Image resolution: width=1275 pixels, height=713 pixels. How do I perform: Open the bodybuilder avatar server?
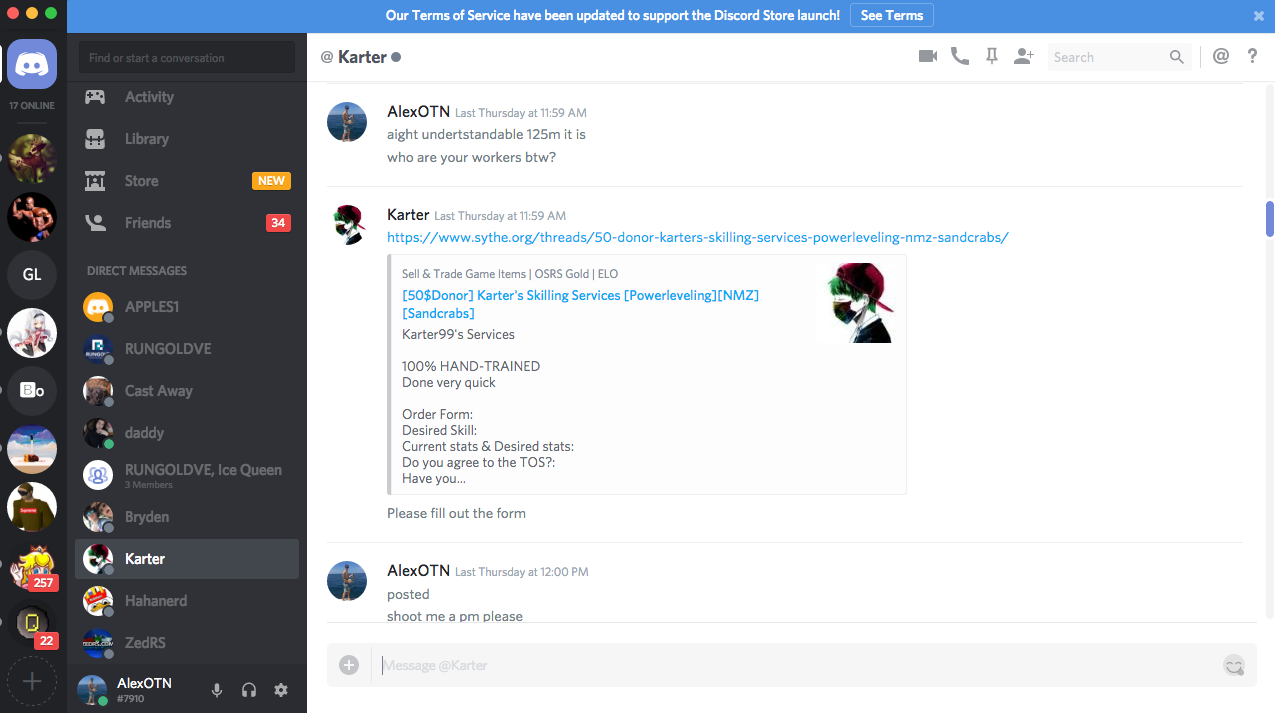32,216
